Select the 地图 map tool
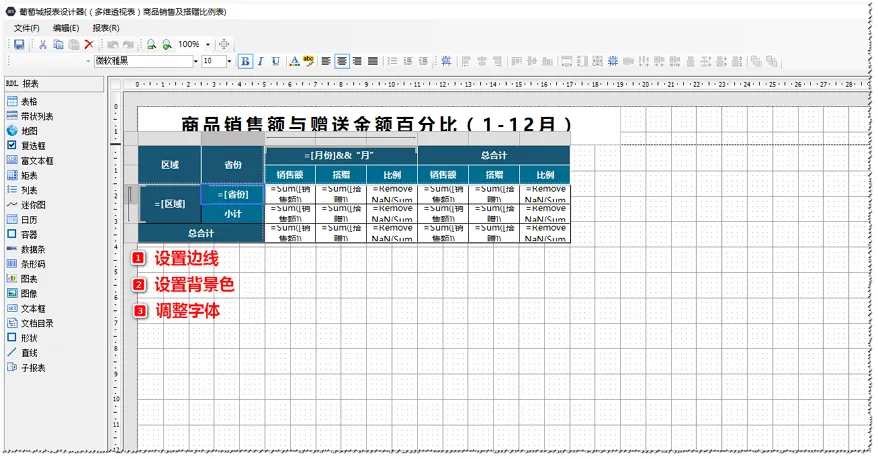The height and width of the screenshot is (459, 878). pyautogui.click(x=28, y=130)
